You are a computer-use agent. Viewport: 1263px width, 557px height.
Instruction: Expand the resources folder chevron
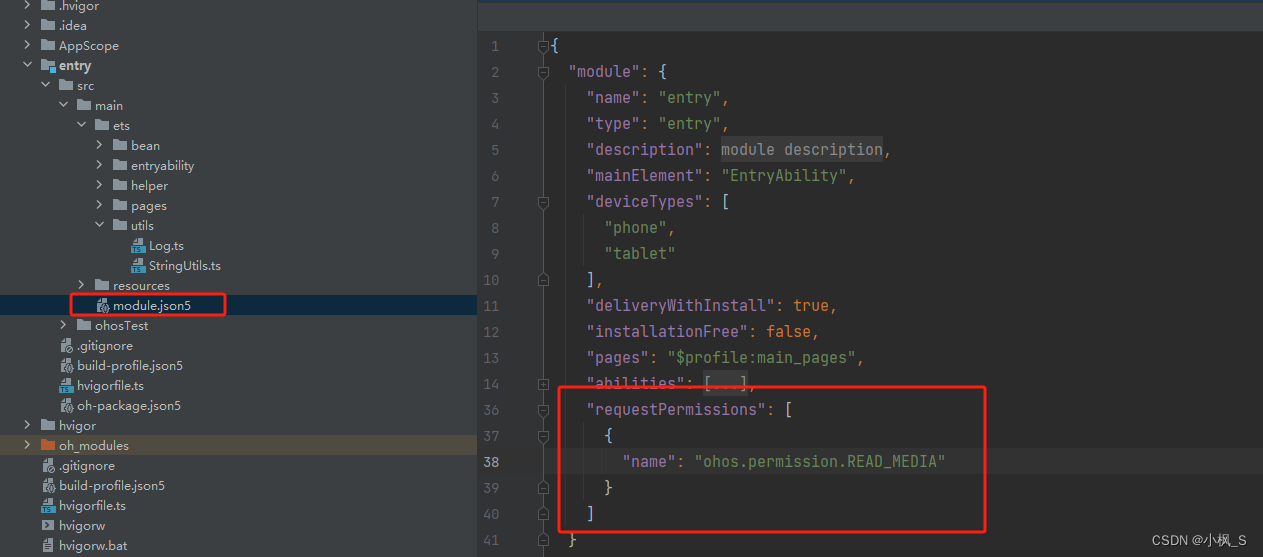[x=82, y=285]
